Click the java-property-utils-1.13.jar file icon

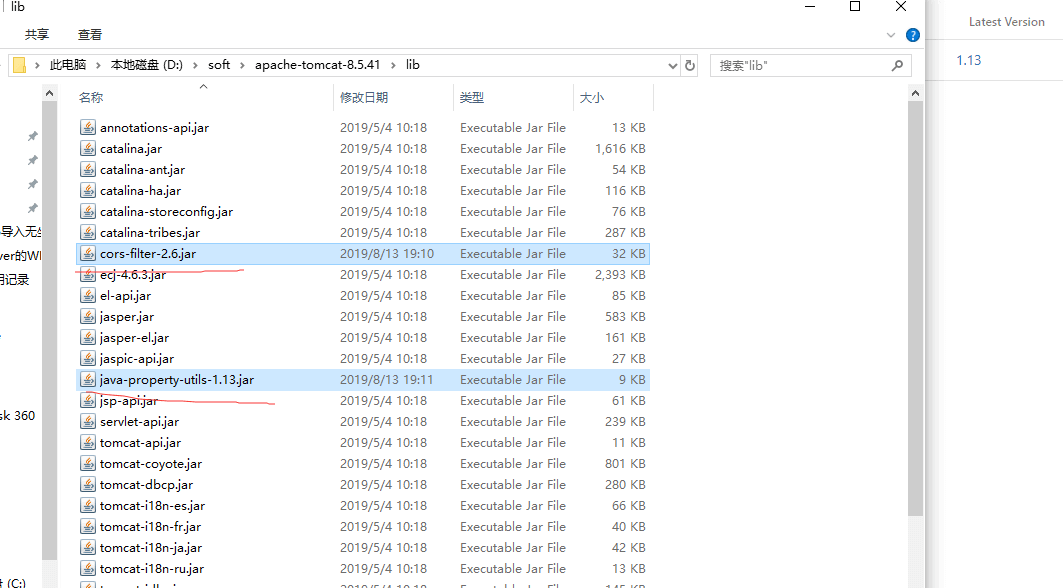click(88, 380)
